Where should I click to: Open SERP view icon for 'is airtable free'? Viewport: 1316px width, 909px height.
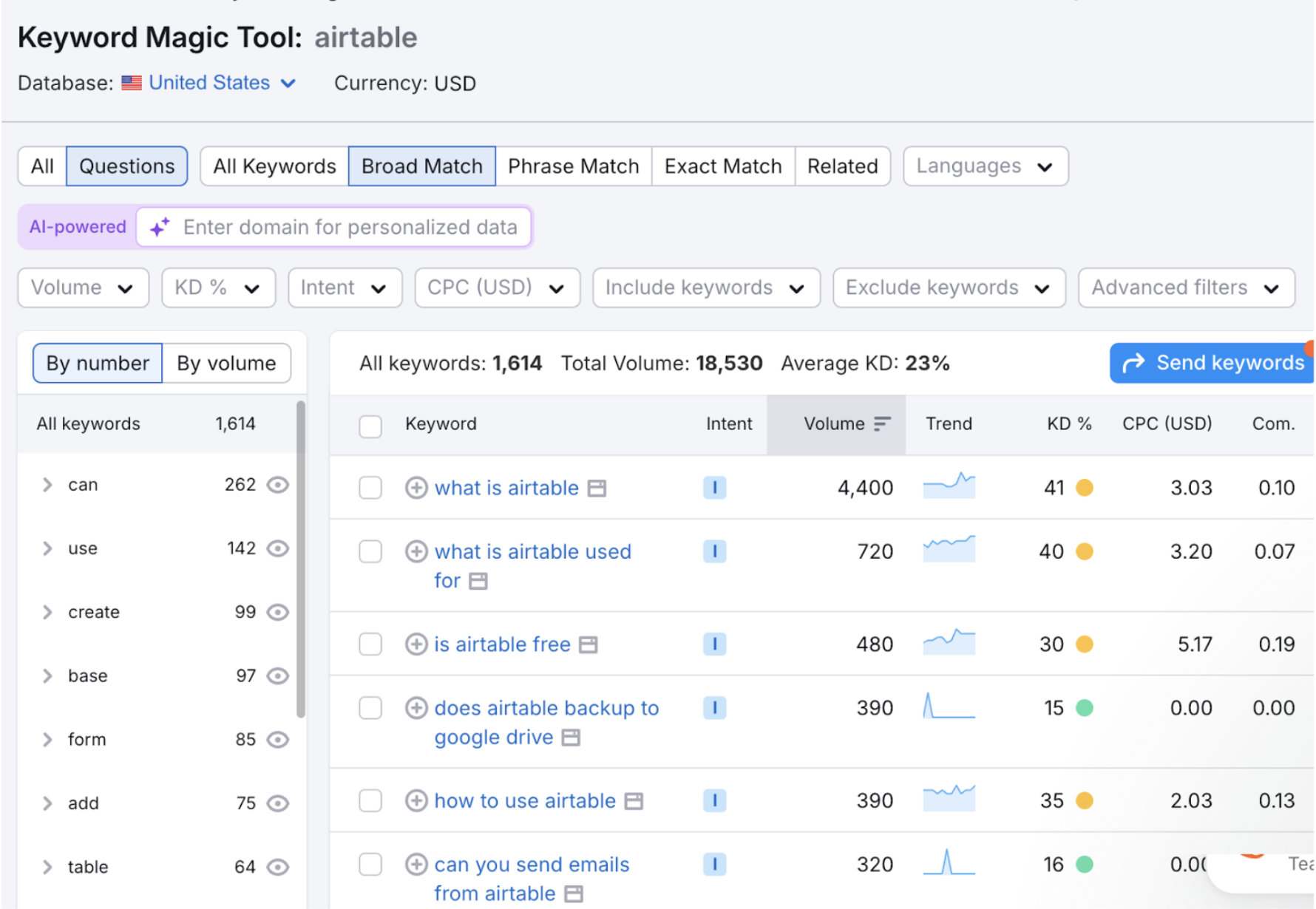coord(588,645)
